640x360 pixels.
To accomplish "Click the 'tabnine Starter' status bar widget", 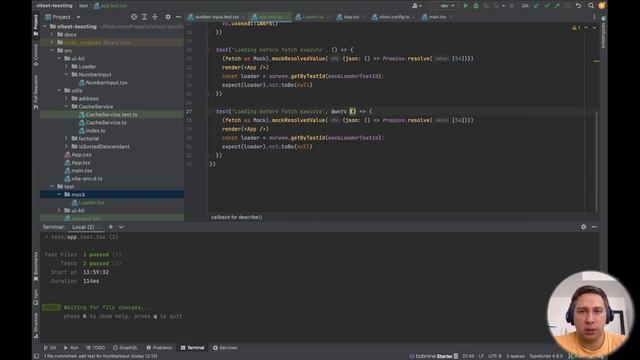I will 433,356.
